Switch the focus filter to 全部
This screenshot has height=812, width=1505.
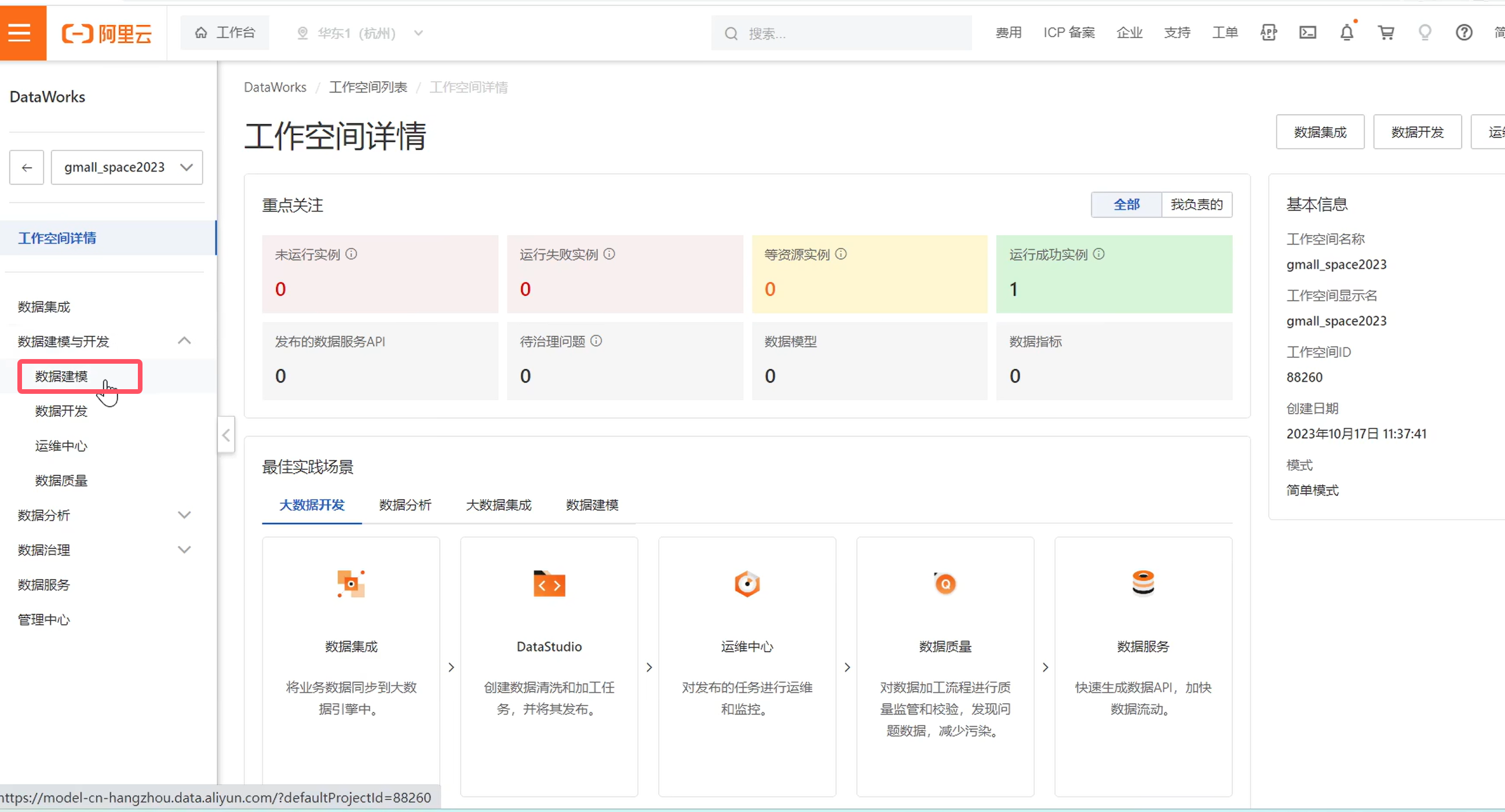1126,204
